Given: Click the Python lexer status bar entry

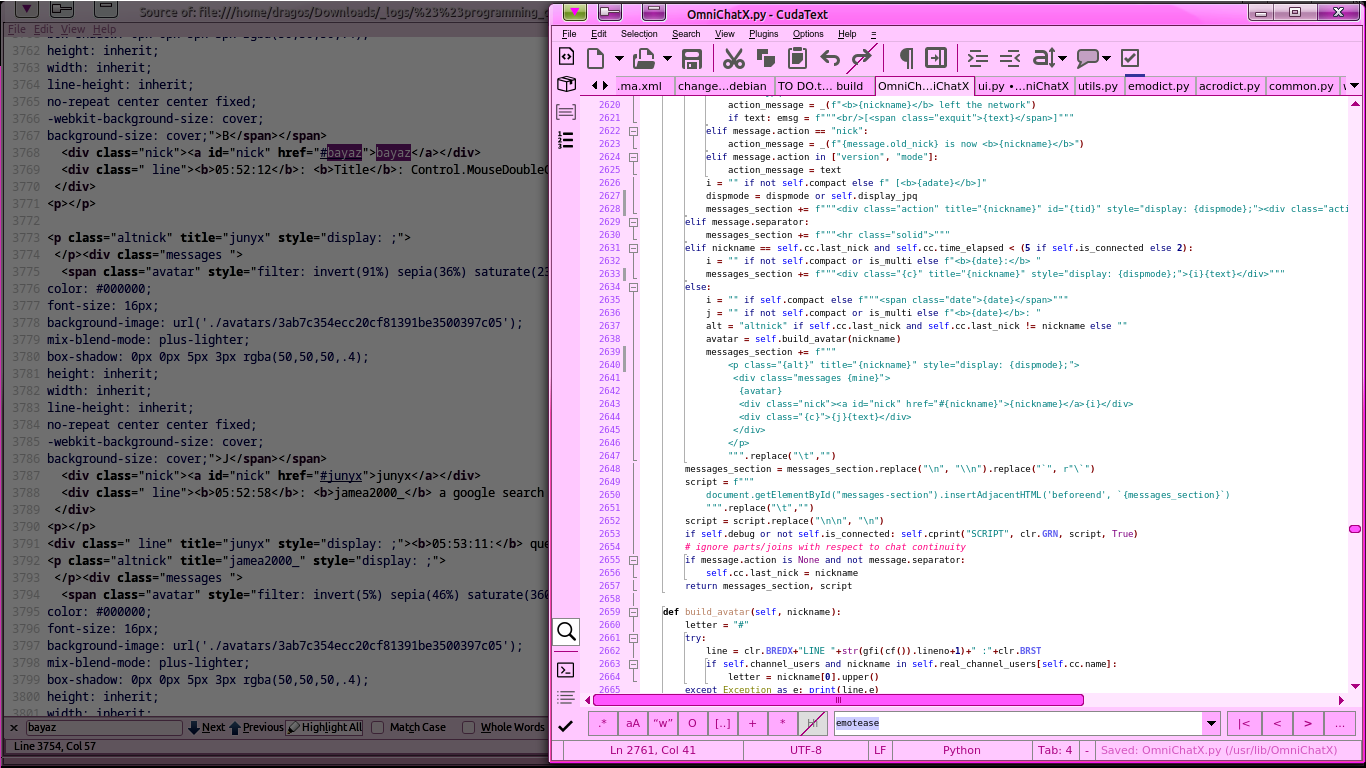Looking at the screenshot, I should pos(962,750).
